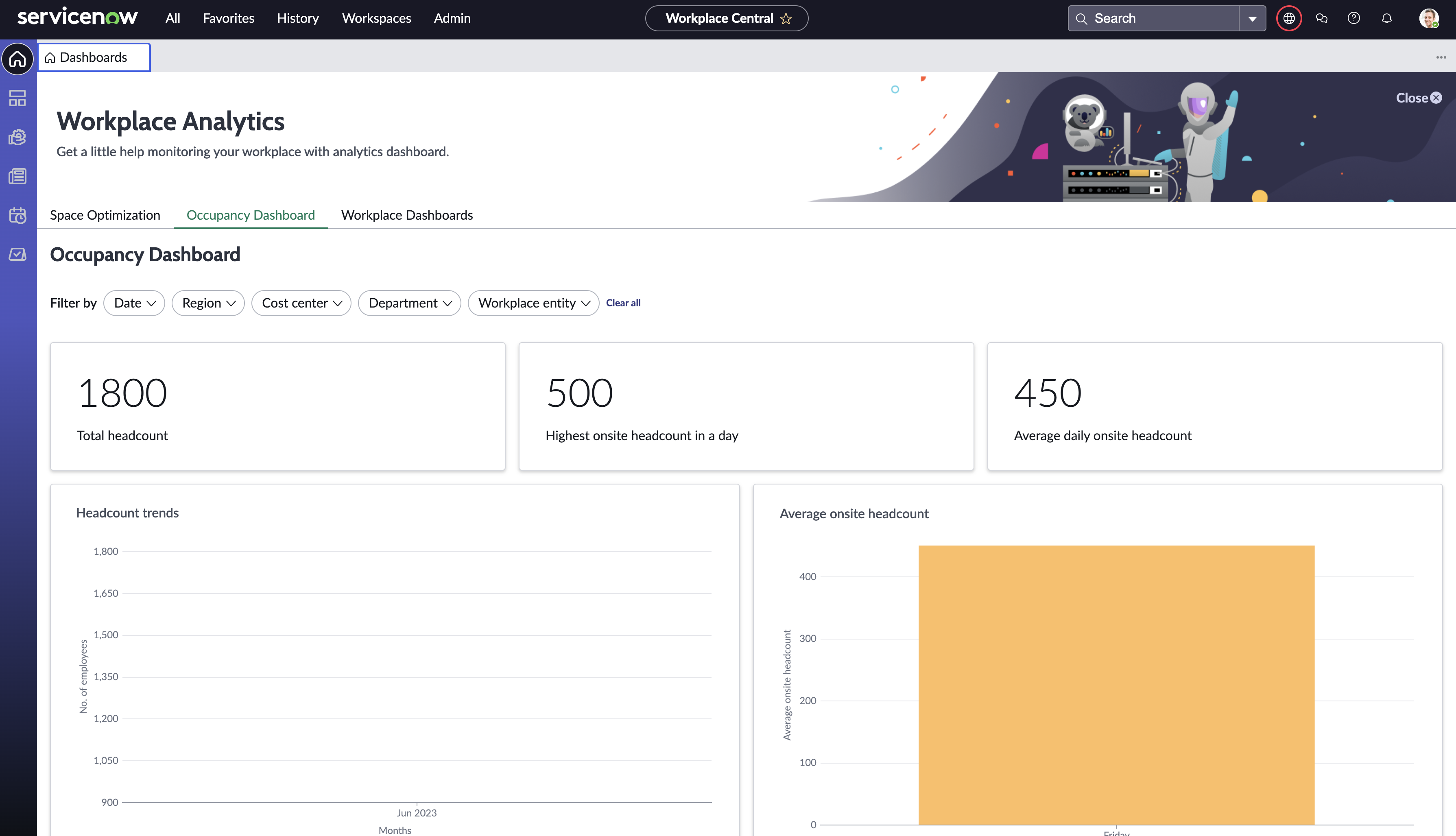This screenshot has width=1456, height=836.
Task: Click the 450 Average daily onsite headcount card
Action: [x=1215, y=406]
